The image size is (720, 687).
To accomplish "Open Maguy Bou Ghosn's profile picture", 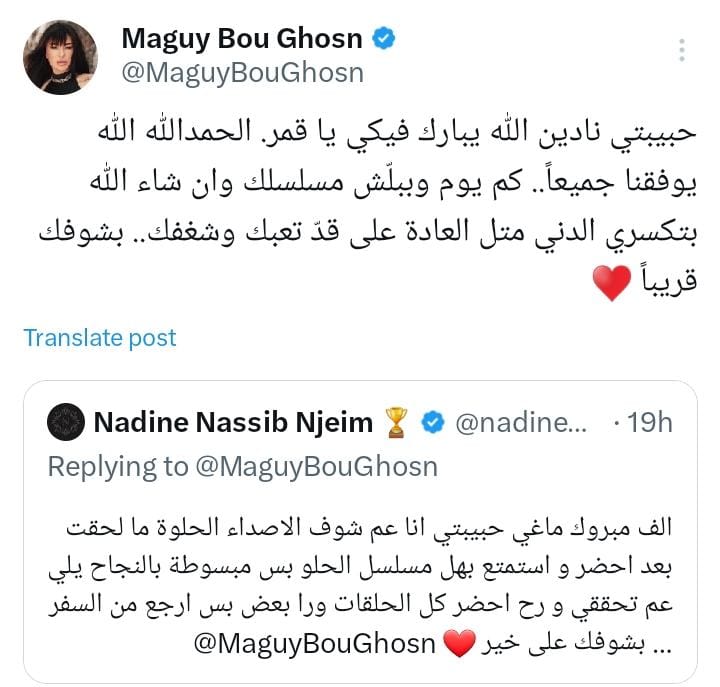I will point(60,57).
